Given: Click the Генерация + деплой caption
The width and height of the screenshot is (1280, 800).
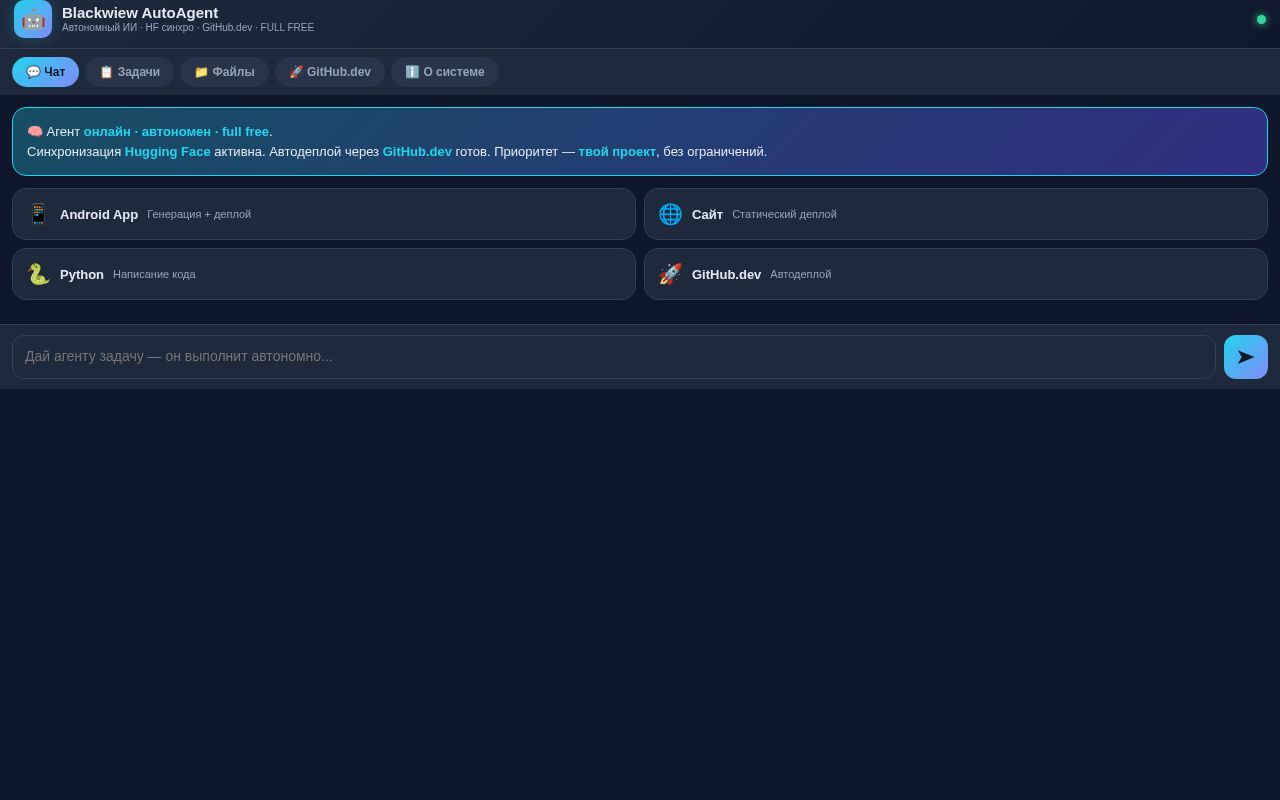Looking at the screenshot, I should pos(199,214).
